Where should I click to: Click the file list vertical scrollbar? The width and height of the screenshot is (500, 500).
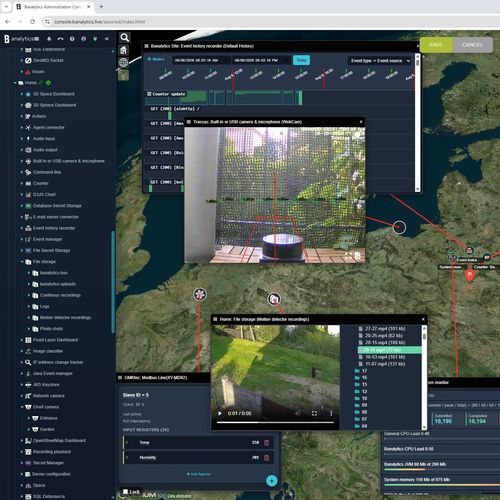[424, 377]
